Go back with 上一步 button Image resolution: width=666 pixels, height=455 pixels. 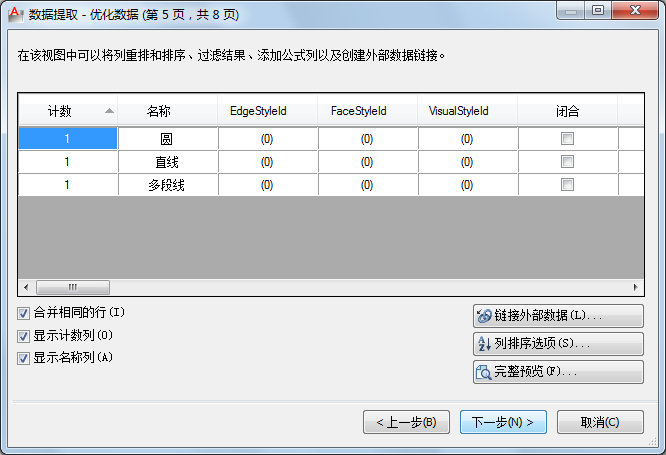[406, 422]
